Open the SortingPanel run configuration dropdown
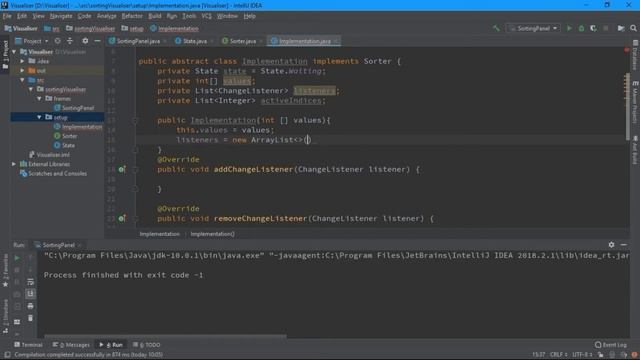Viewport: 640px width, 360px height. [533, 28]
